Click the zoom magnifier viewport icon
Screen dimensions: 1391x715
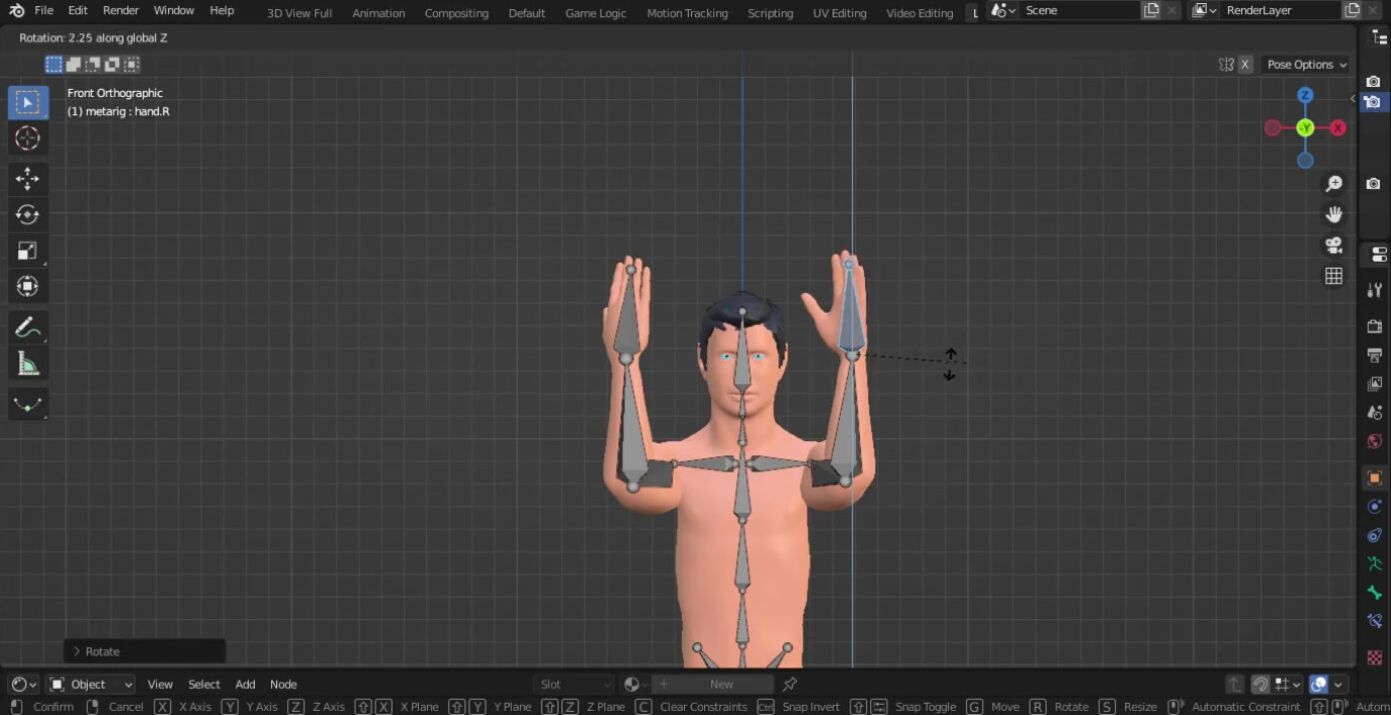(x=1333, y=184)
